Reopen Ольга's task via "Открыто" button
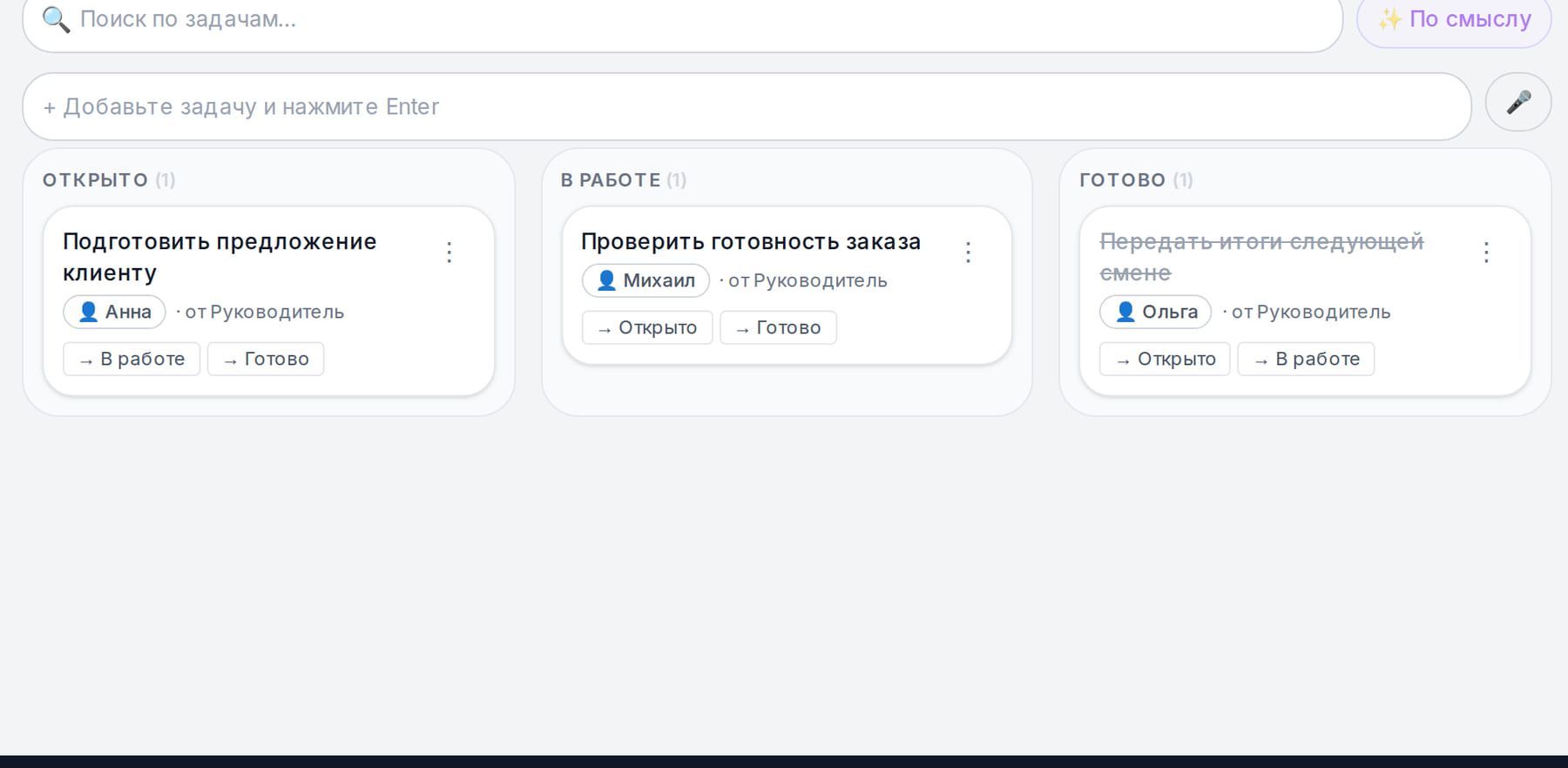This screenshot has width=1568, height=768. tap(1165, 359)
